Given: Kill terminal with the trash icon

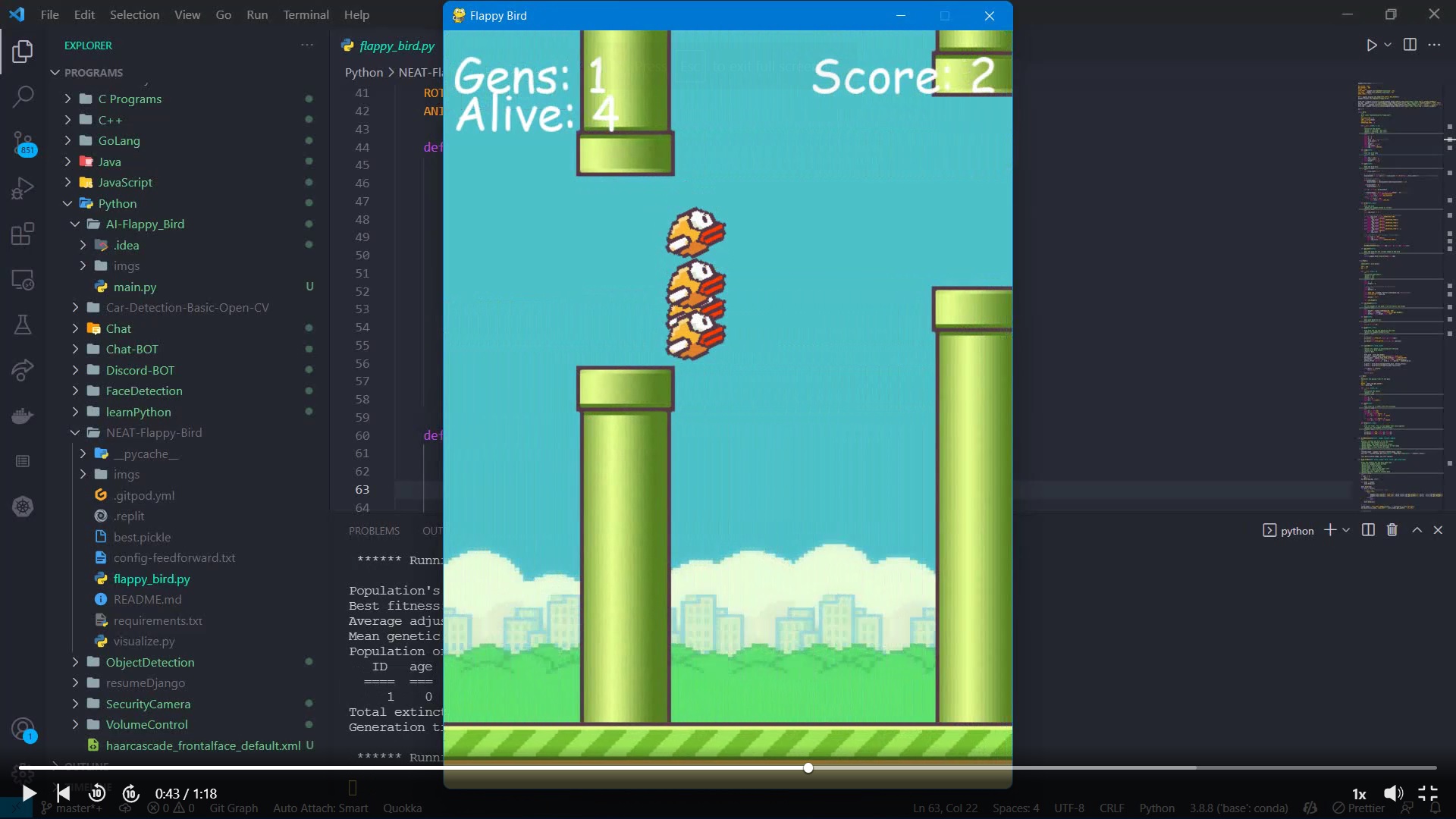Looking at the screenshot, I should (x=1392, y=530).
